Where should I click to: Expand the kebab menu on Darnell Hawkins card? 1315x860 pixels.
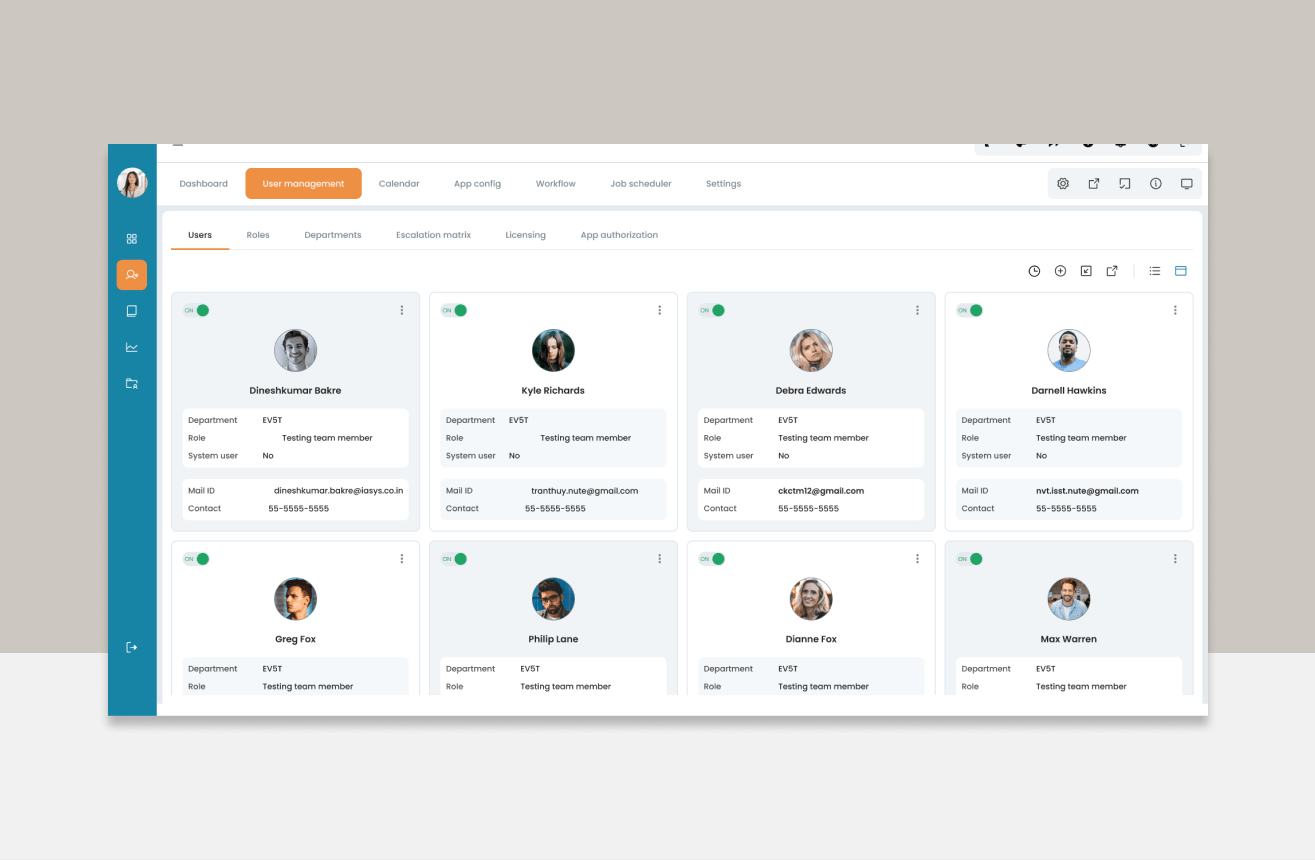[1175, 311]
